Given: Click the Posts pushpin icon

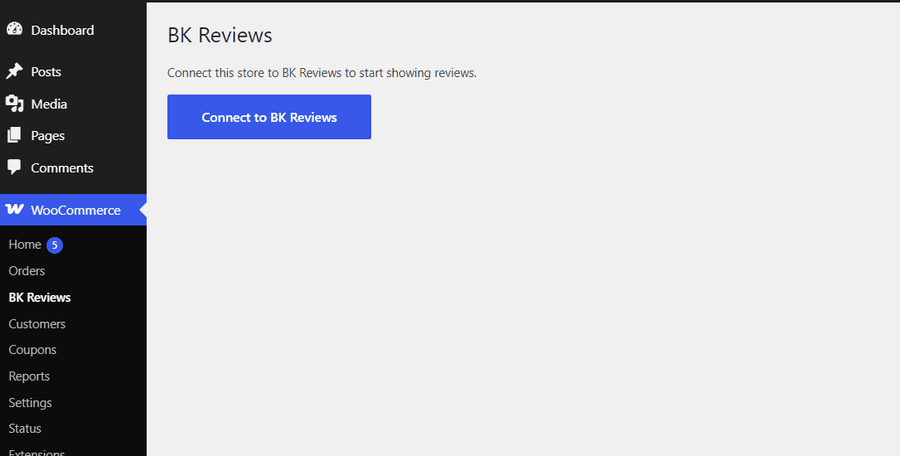Looking at the screenshot, I should (14, 71).
